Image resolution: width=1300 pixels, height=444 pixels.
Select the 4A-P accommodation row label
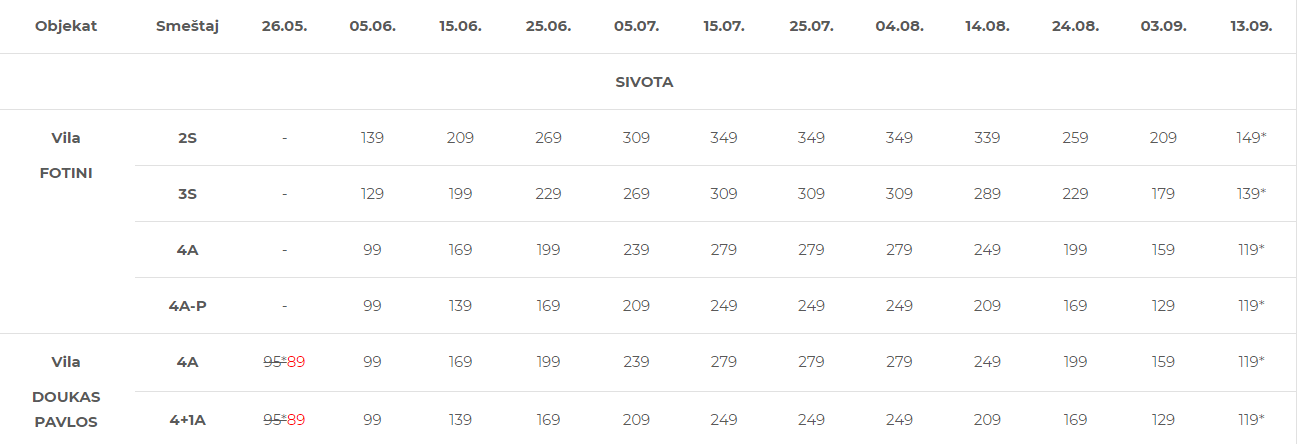pyautogui.click(x=187, y=306)
